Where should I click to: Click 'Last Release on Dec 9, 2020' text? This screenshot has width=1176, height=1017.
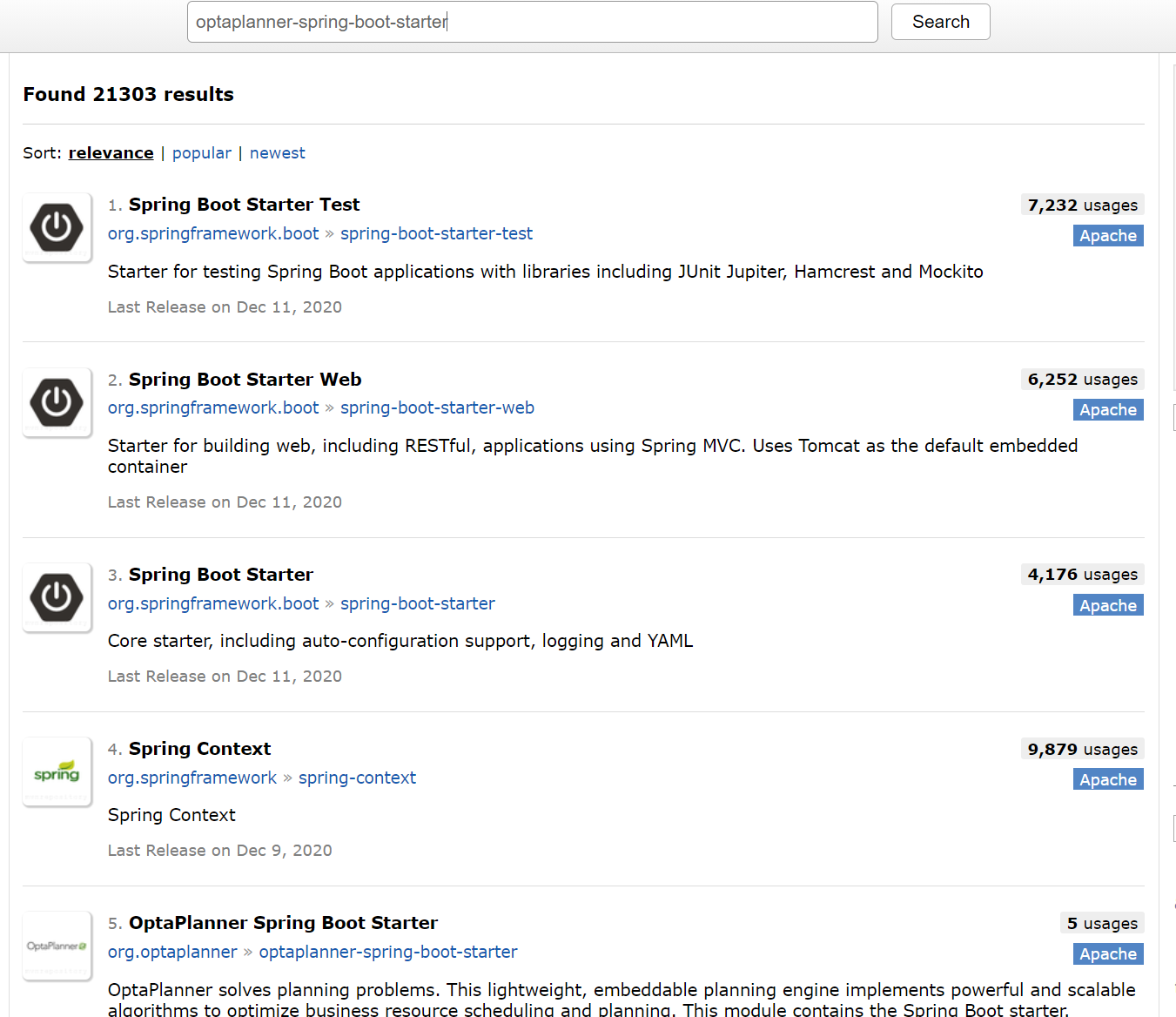220,851
